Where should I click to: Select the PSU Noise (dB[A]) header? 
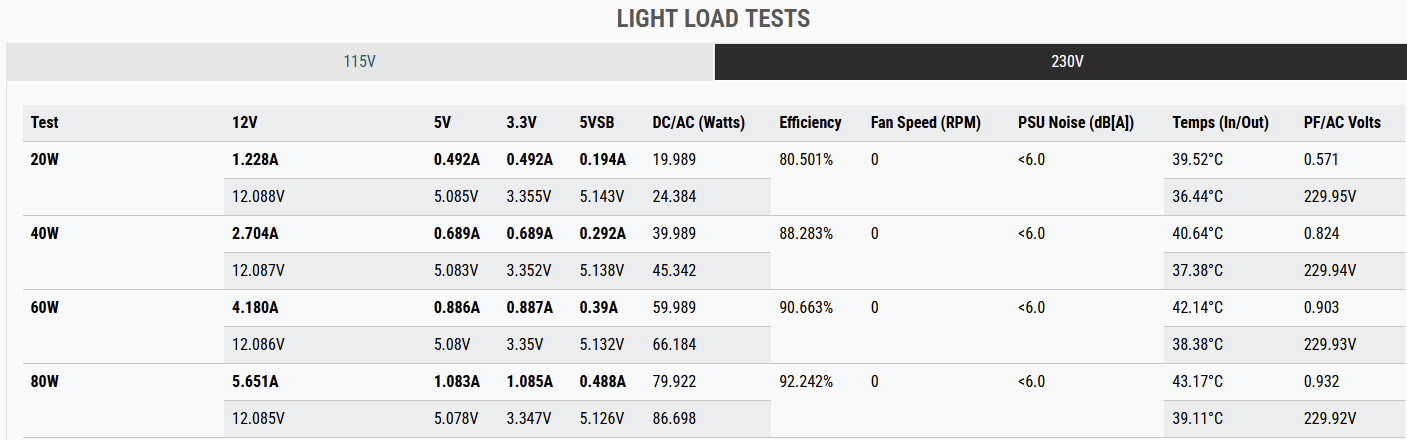tap(1076, 123)
